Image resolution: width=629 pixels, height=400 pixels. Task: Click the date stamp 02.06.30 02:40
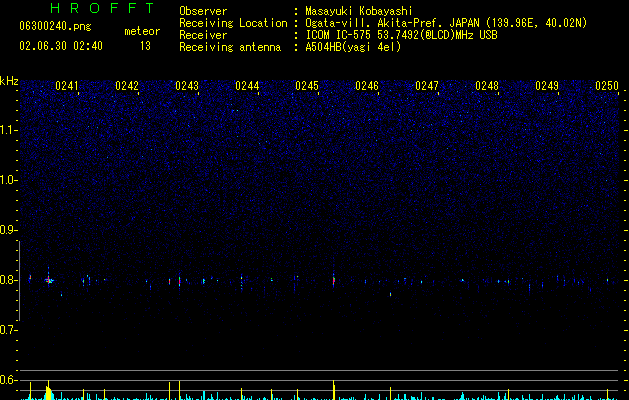click(x=61, y=46)
